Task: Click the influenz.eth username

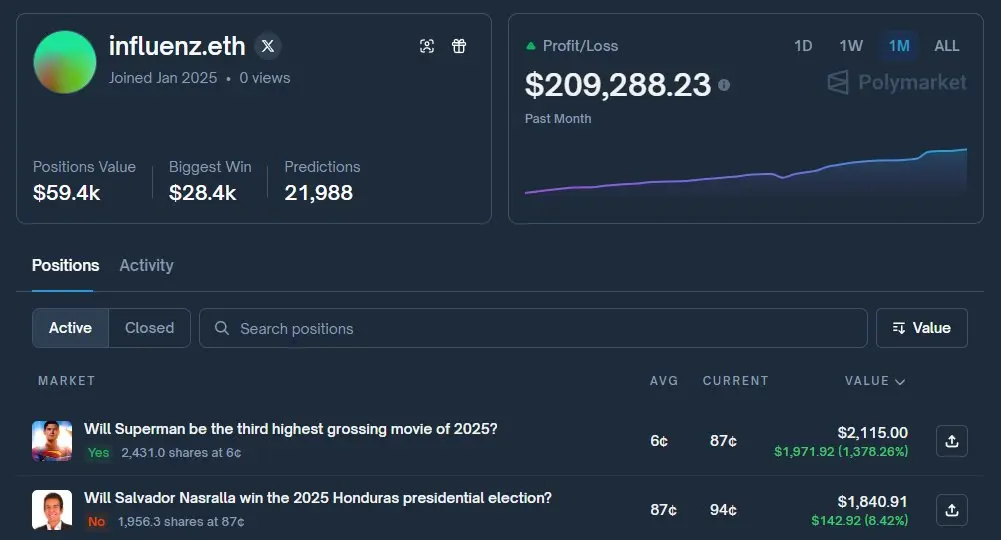Action: pos(177,46)
